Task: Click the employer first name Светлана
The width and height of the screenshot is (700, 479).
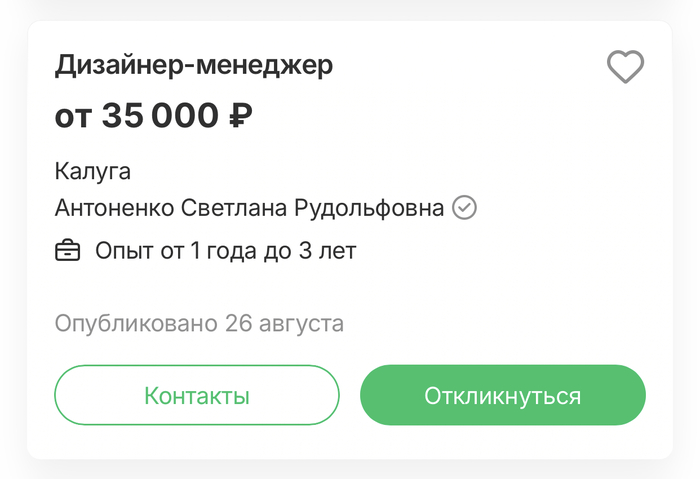Action: [233, 208]
